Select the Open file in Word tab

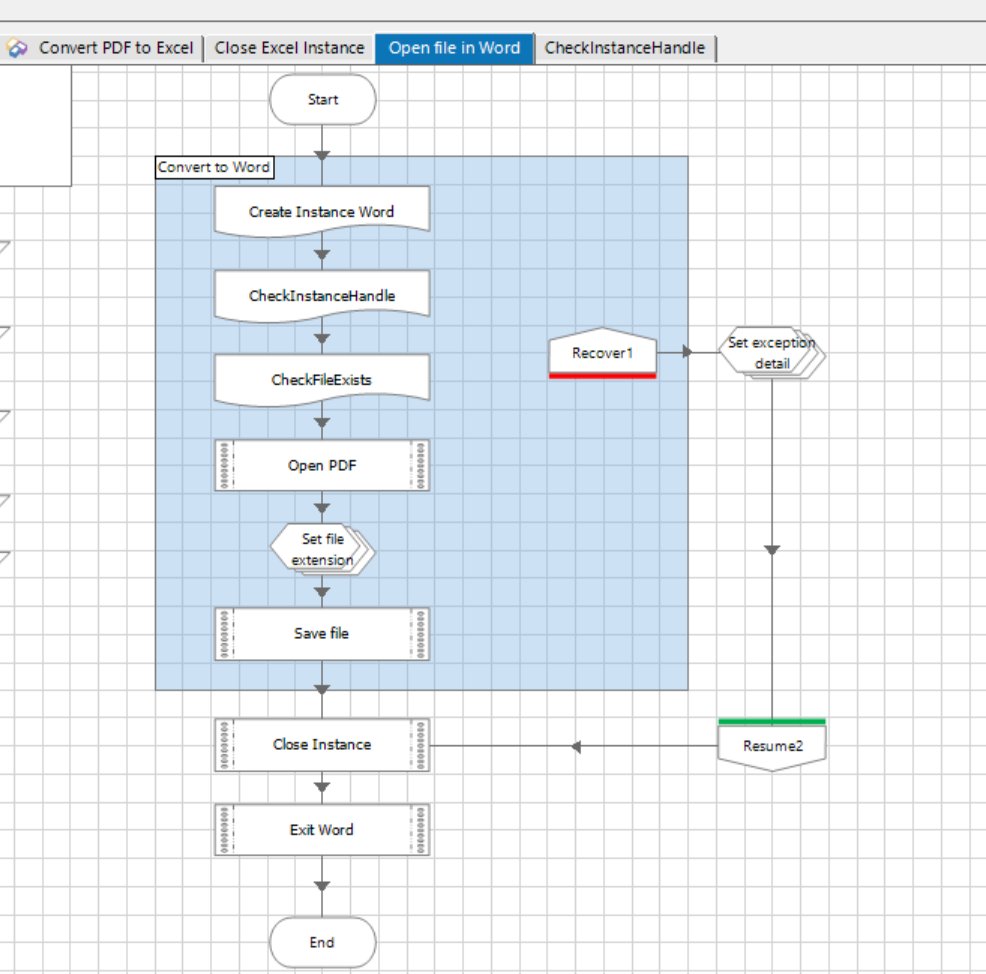click(x=454, y=48)
